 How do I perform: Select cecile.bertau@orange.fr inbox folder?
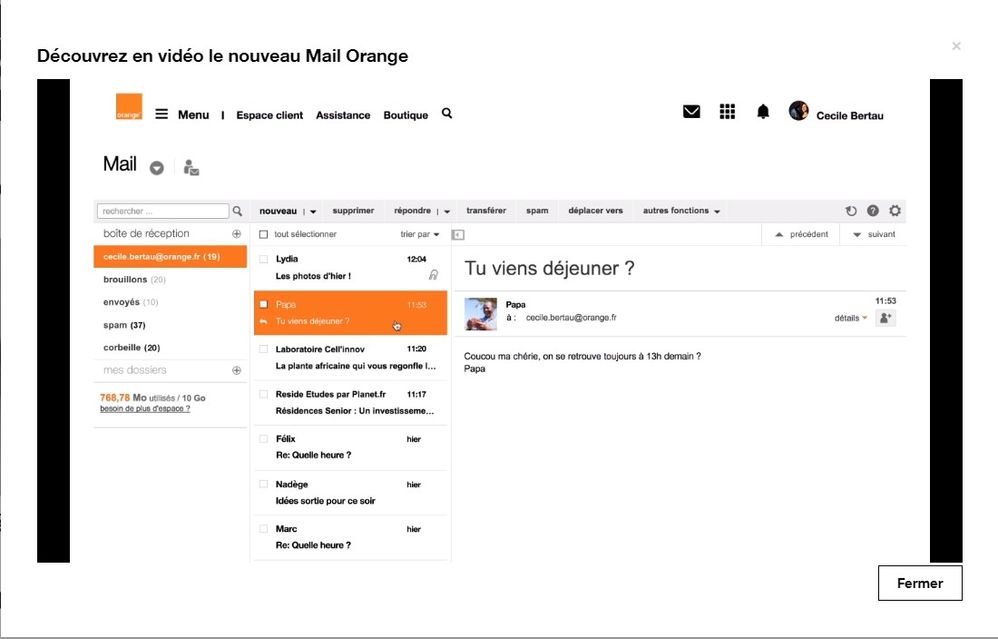(x=170, y=256)
